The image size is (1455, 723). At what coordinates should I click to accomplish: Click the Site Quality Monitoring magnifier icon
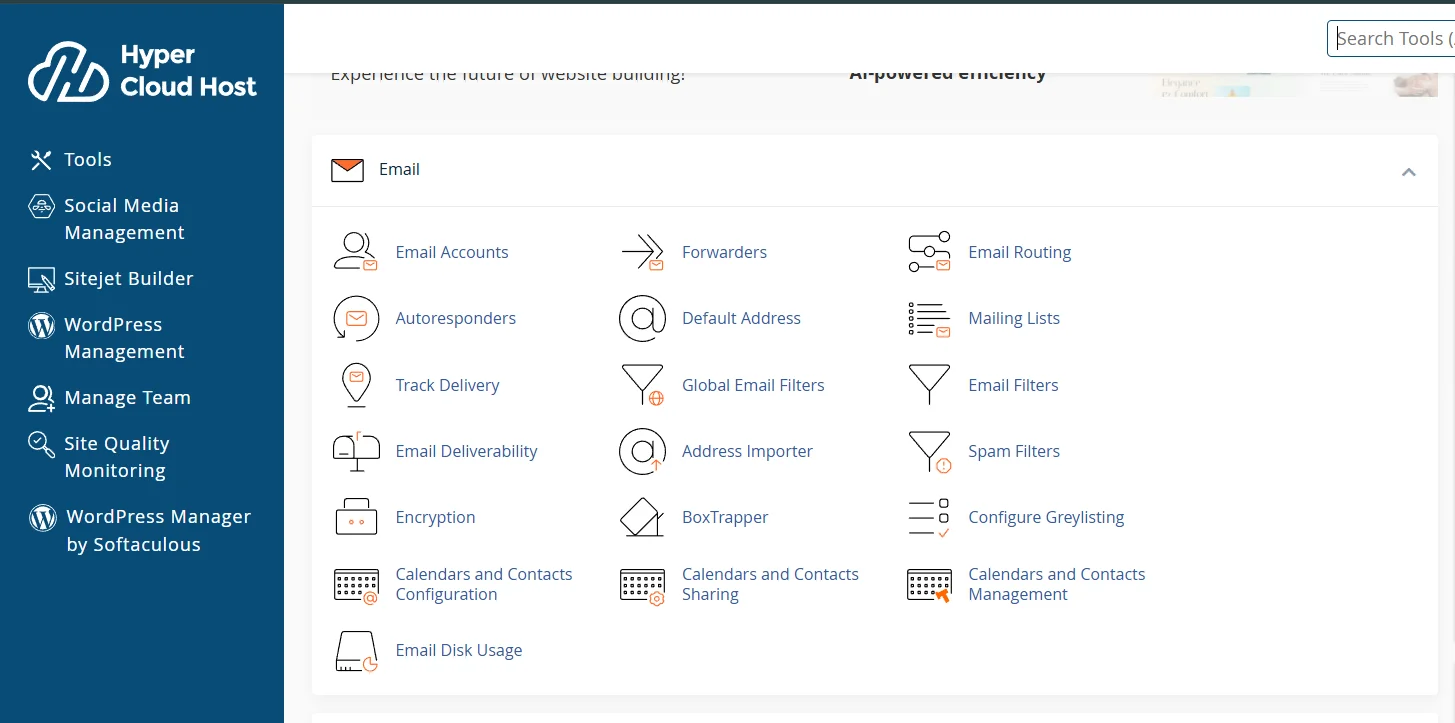click(41, 444)
